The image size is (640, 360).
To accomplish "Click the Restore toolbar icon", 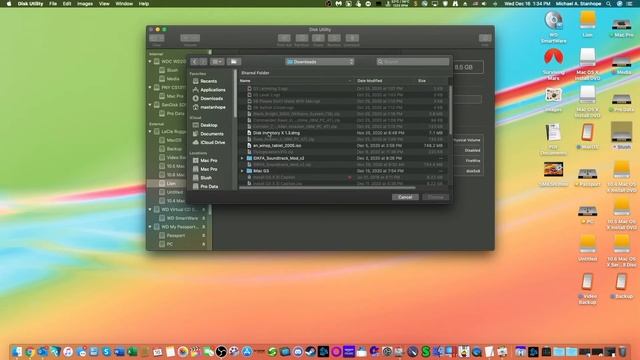I will tap(334, 38).
